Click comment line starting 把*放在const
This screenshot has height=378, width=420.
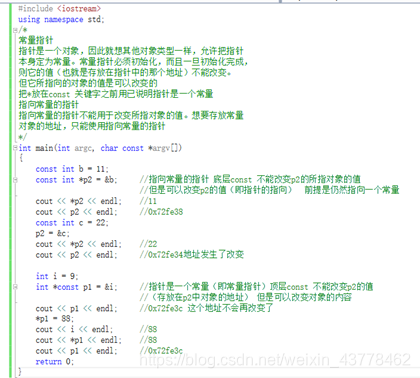116,94
